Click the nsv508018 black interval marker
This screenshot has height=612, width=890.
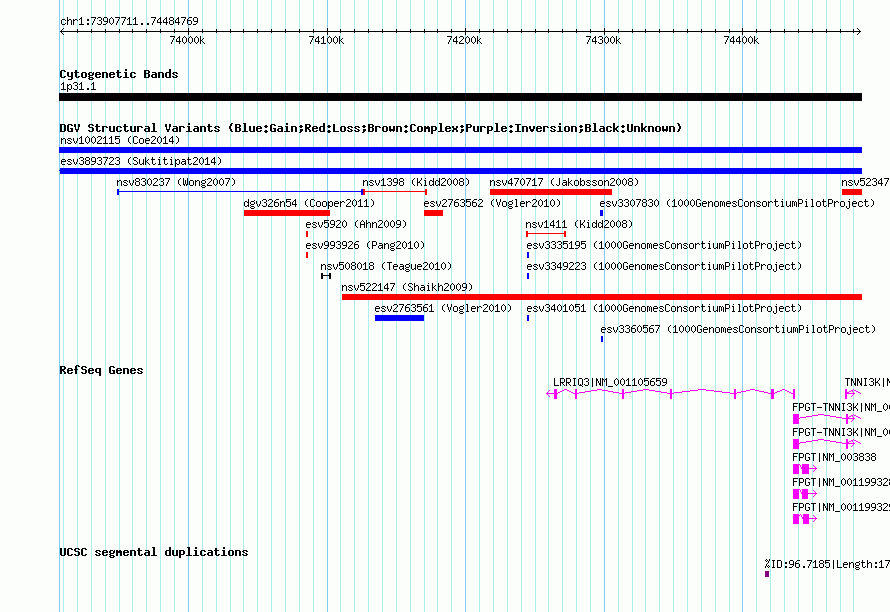pyautogui.click(x=326, y=276)
